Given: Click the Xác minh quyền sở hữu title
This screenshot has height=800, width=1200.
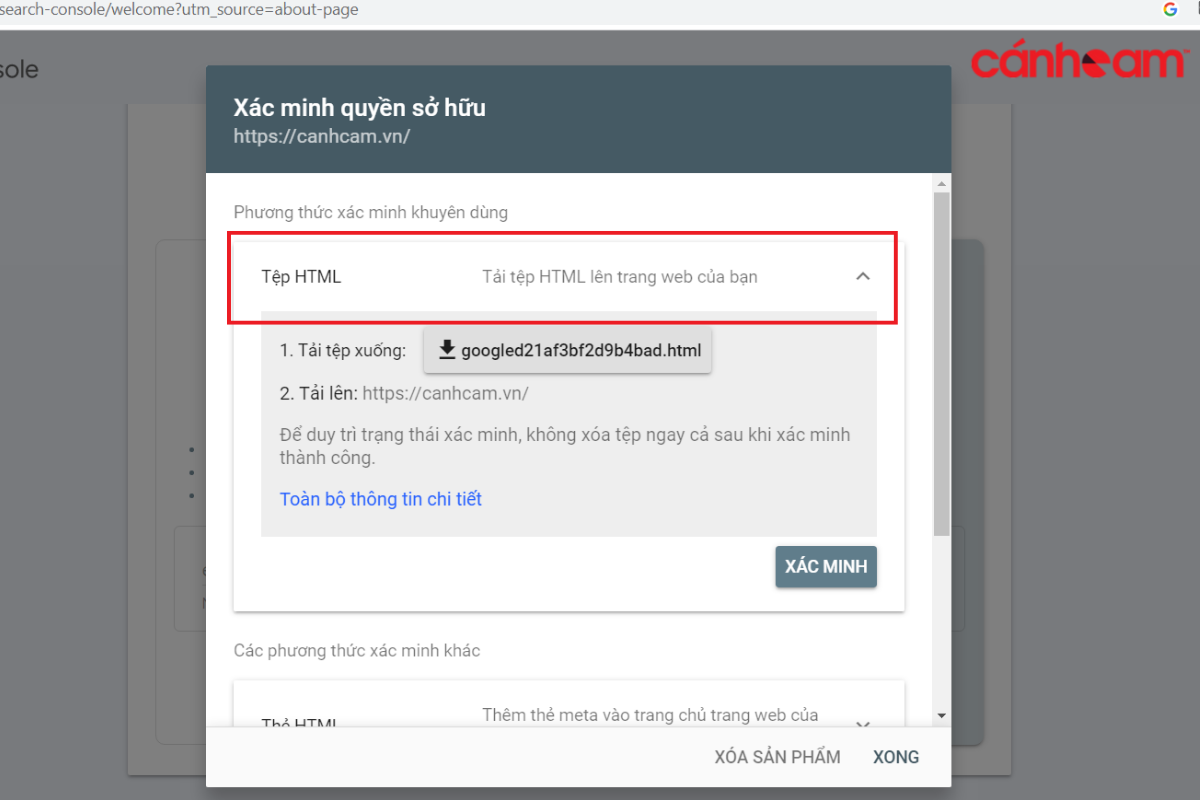Looking at the screenshot, I should [x=360, y=108].
